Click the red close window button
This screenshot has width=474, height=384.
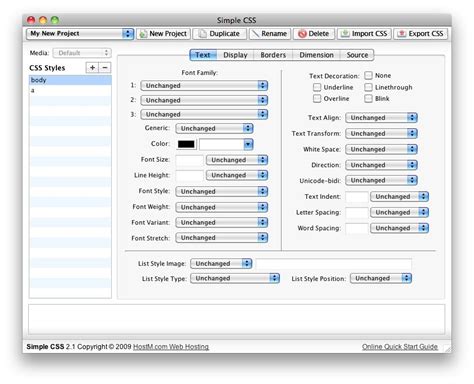31,20
